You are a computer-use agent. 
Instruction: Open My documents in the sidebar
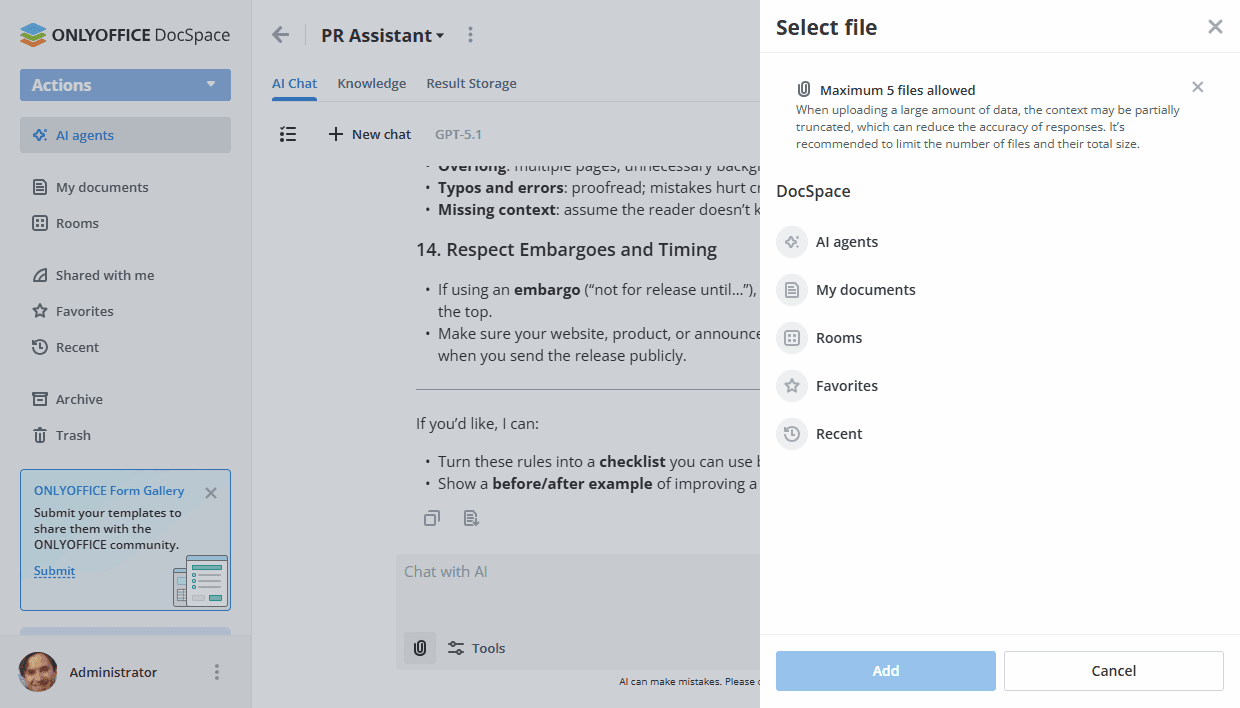[99, 187]
